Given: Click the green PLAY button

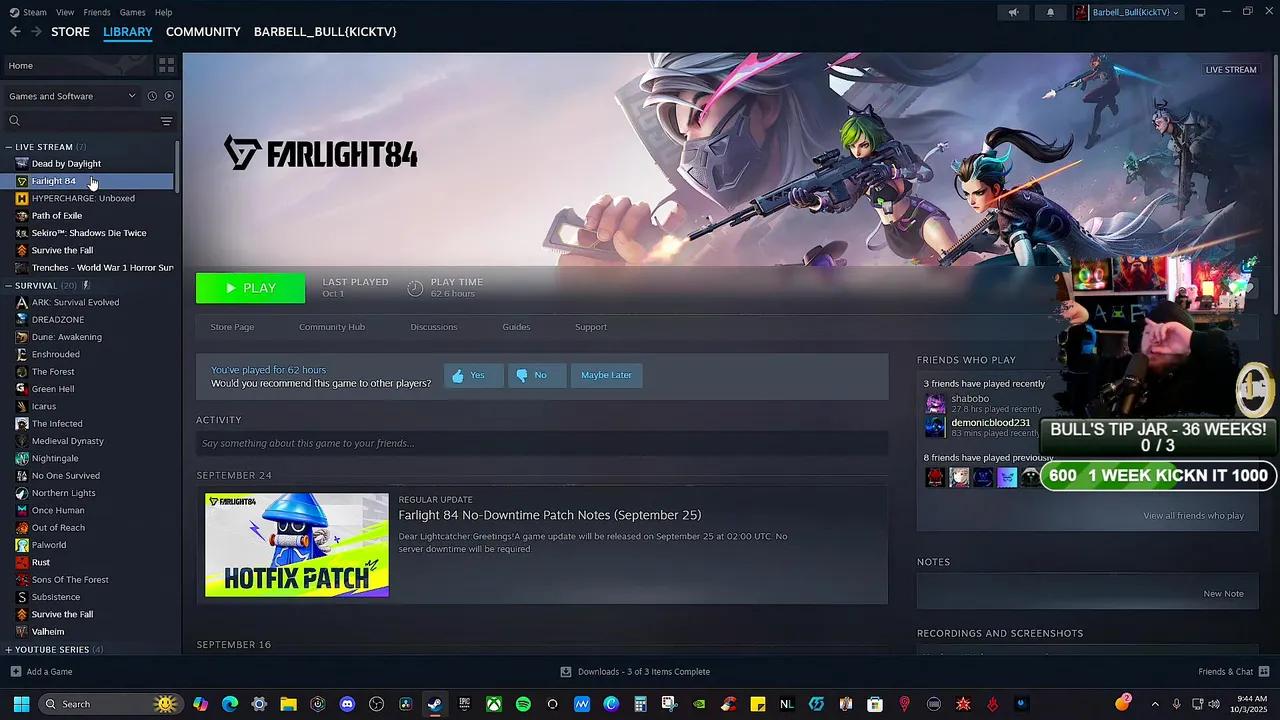Looking at the screenshot, I should [x=250, y=288].
